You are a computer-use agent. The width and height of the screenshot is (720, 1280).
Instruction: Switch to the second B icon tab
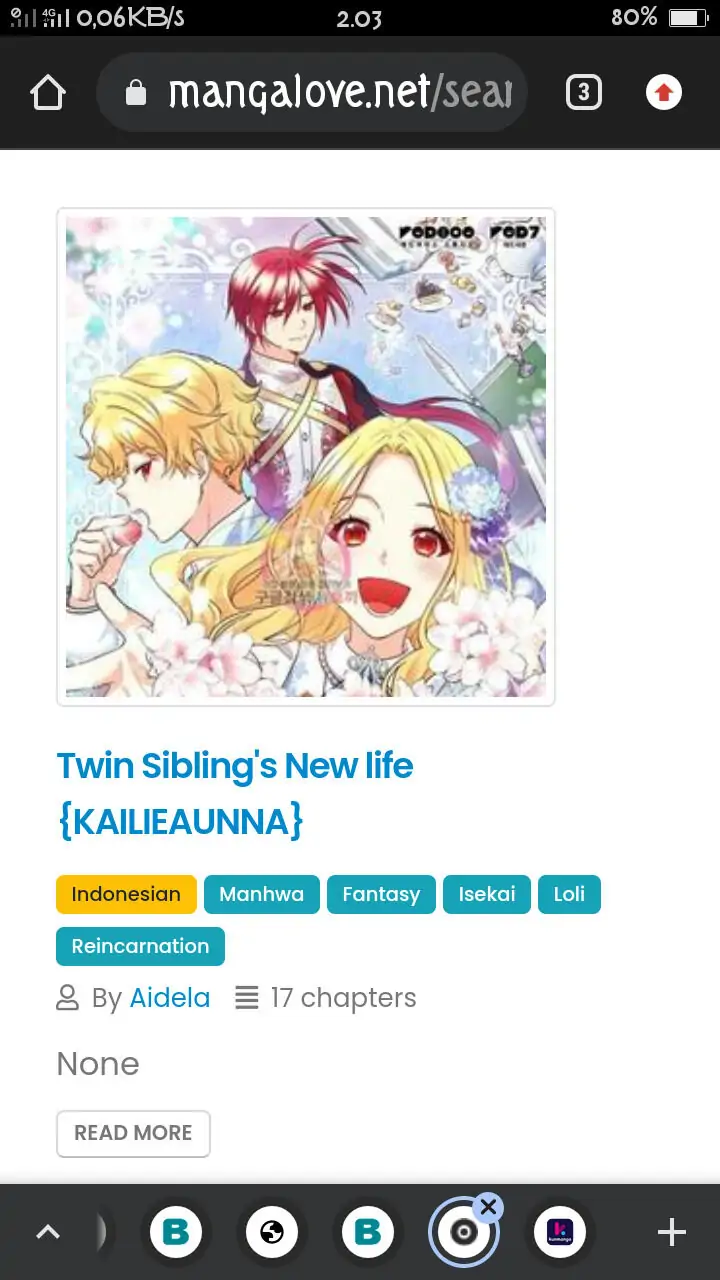click(368, 1232)
